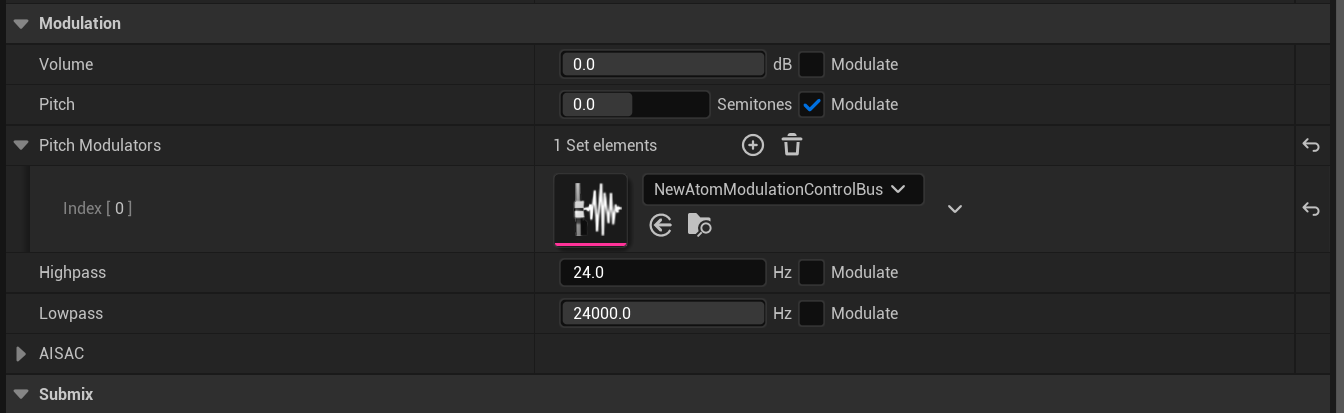Collapse the Pitch Modulators array

(x=21, y=145)
